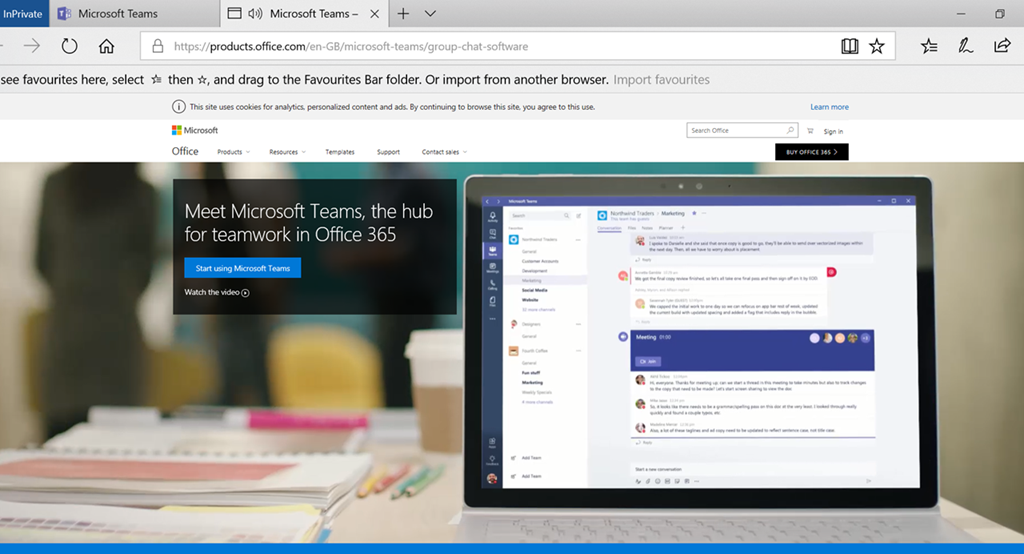Click Start using Microsoft Teams button
The width and height of the screenshot is (1024, 554).
(x=242, y=268)
